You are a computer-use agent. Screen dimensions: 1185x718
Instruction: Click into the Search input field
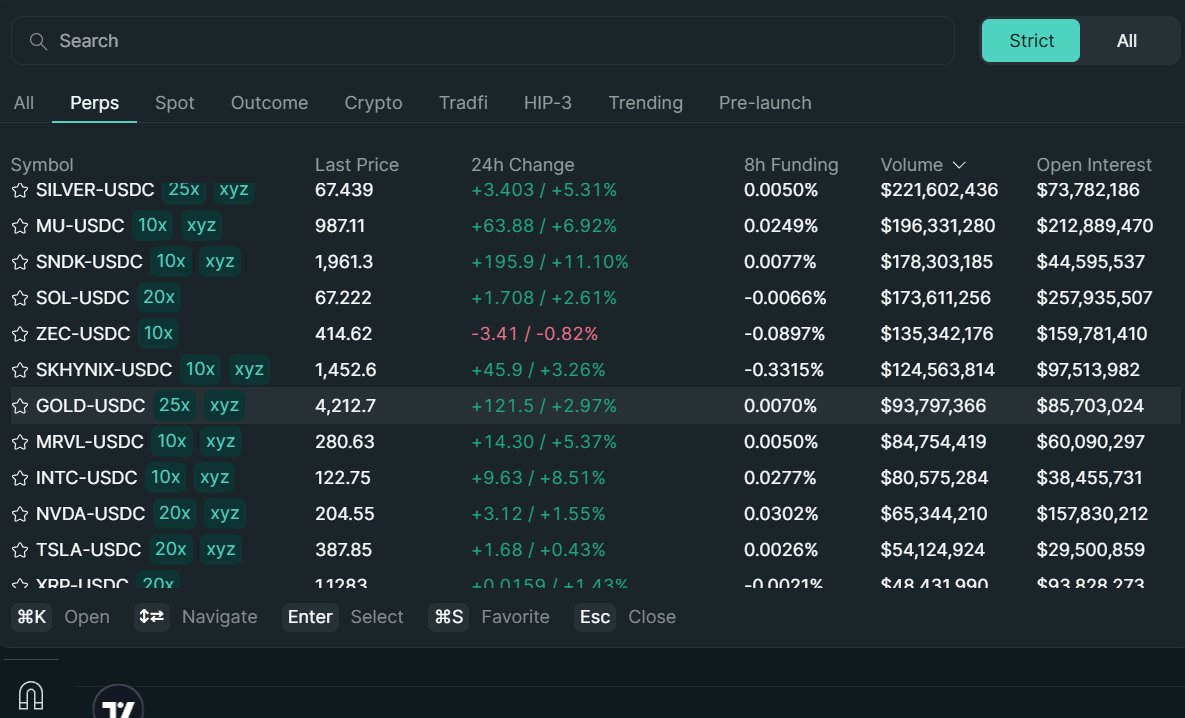click(x=483, y=41)
